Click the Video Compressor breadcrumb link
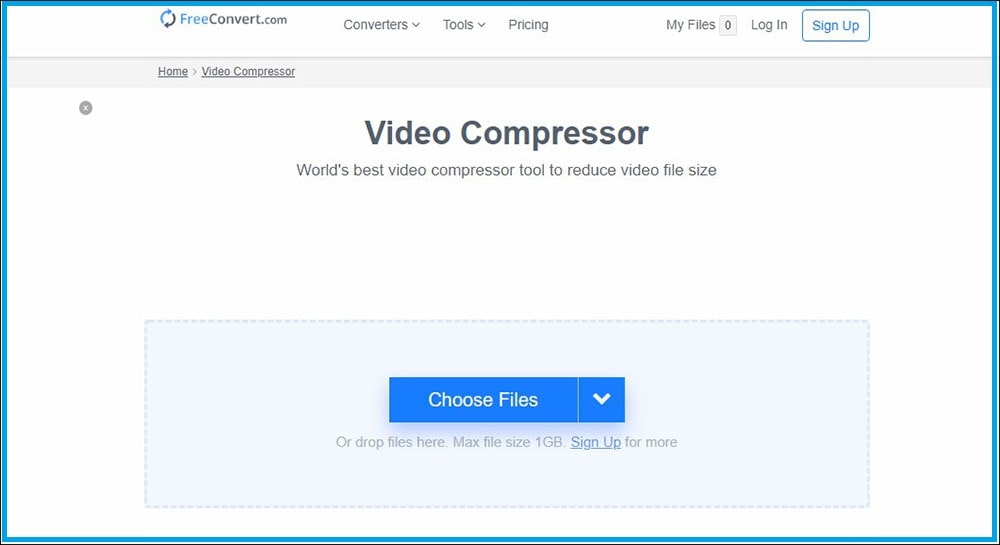1000x545 pixels. point(248,71)
